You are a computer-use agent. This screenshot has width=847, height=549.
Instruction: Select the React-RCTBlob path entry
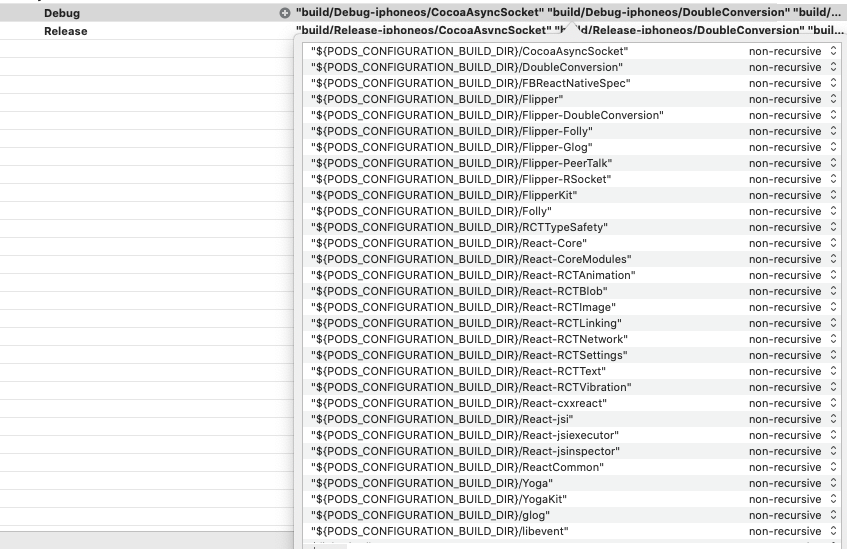tap(459, 291)
